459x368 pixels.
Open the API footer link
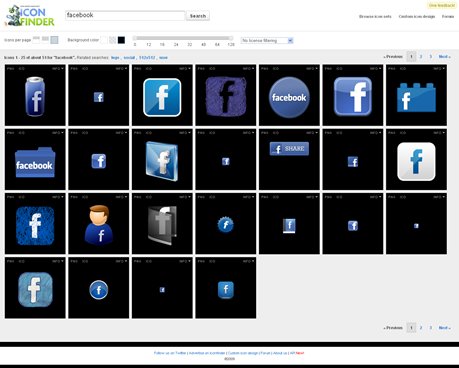coord(292,353)
